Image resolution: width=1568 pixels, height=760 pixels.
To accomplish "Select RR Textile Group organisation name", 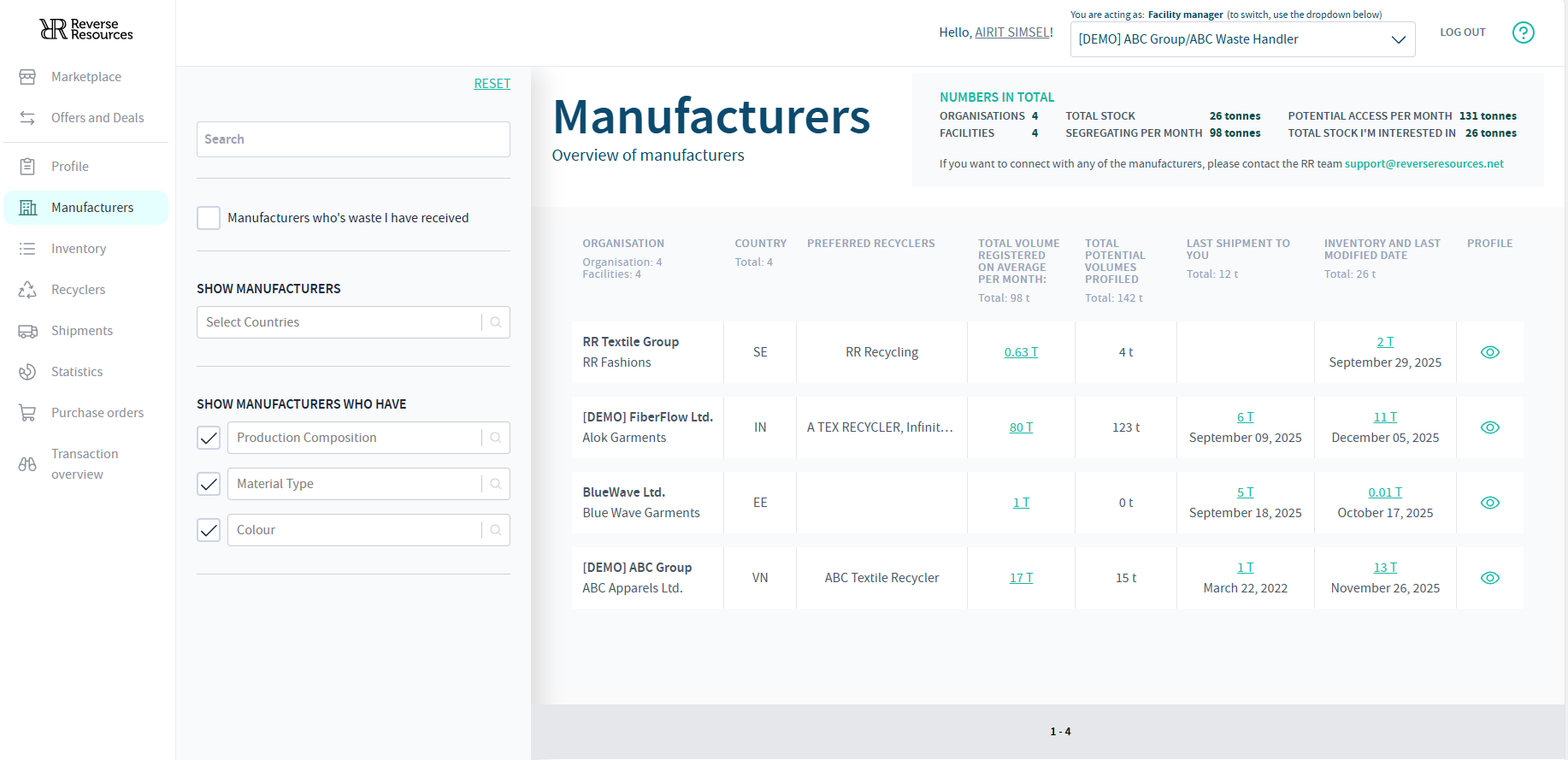I will pos(631,342).
